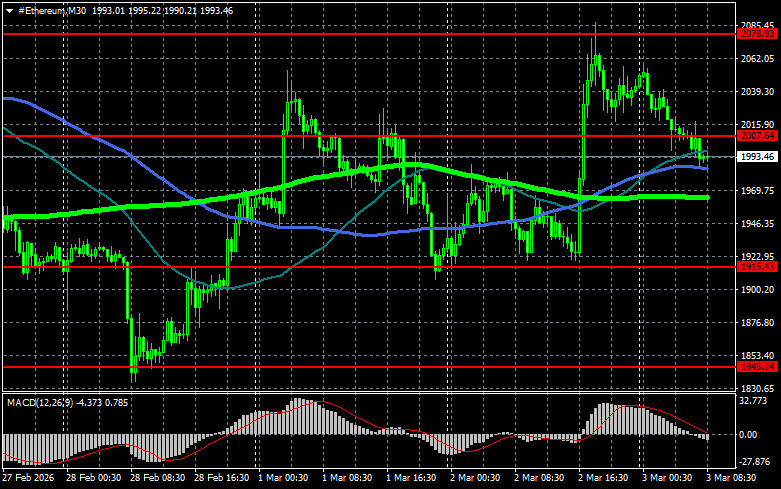The height and width of the screenshot is (489, 781).
Task: Select the 2078.93 red price level label
Action: tap(757, 34)
